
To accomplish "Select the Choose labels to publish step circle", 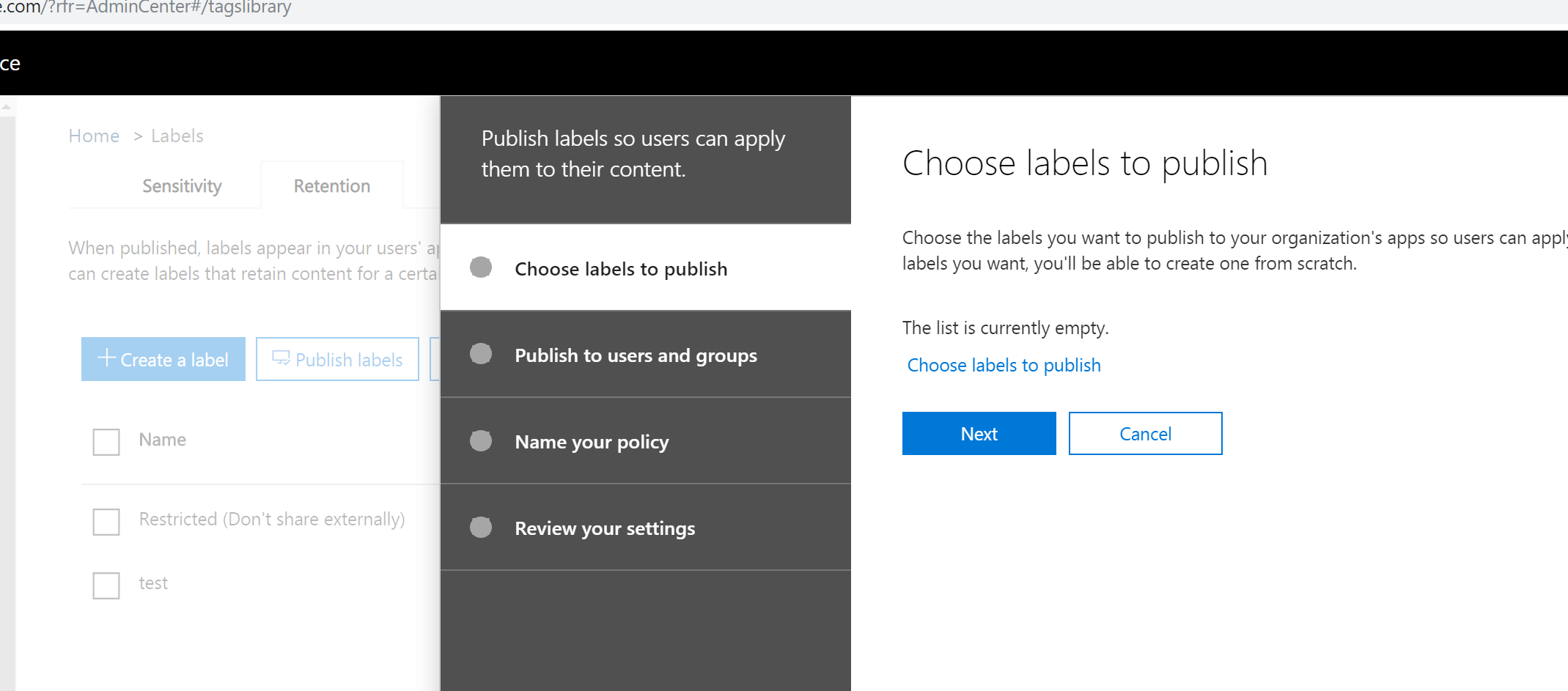I will pyautogui.click(x=481, y=267).
